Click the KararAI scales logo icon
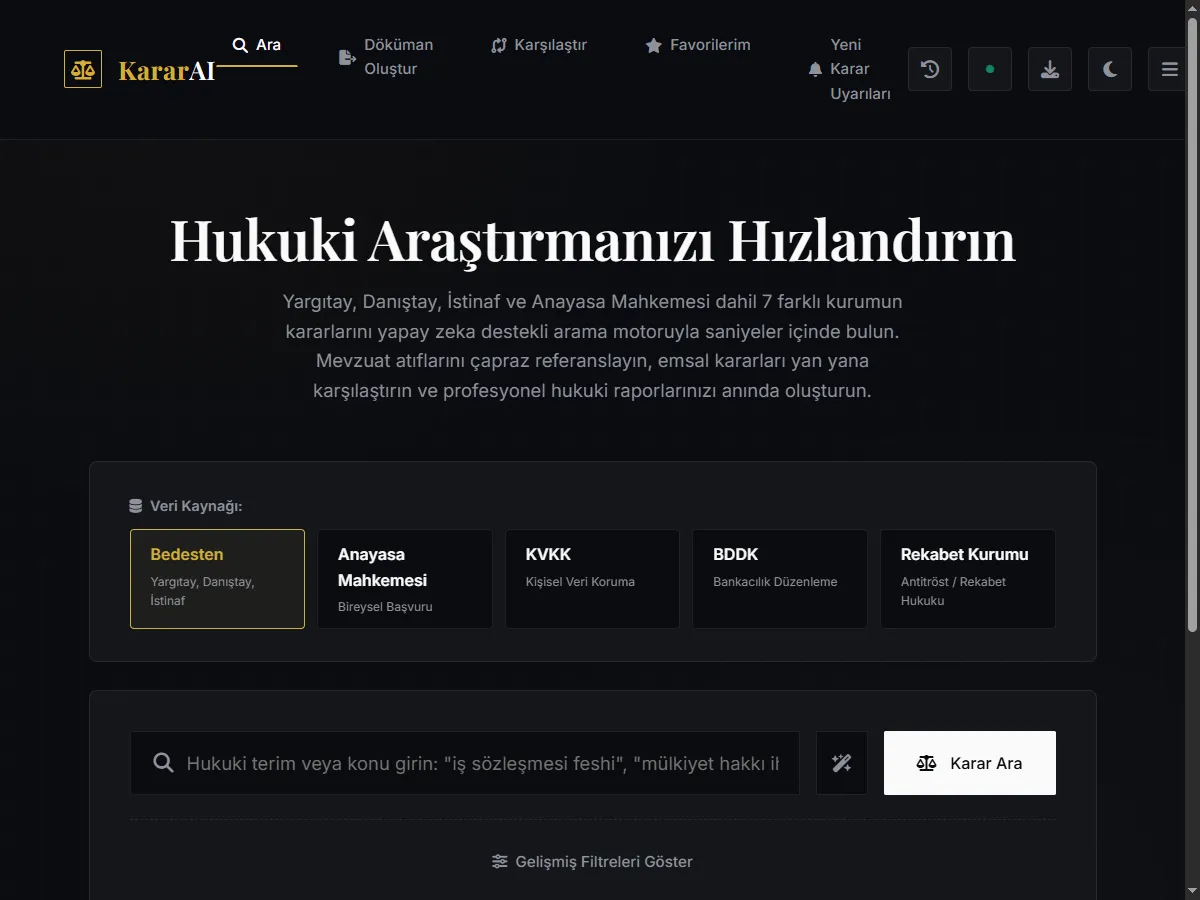 coord(83,69)
